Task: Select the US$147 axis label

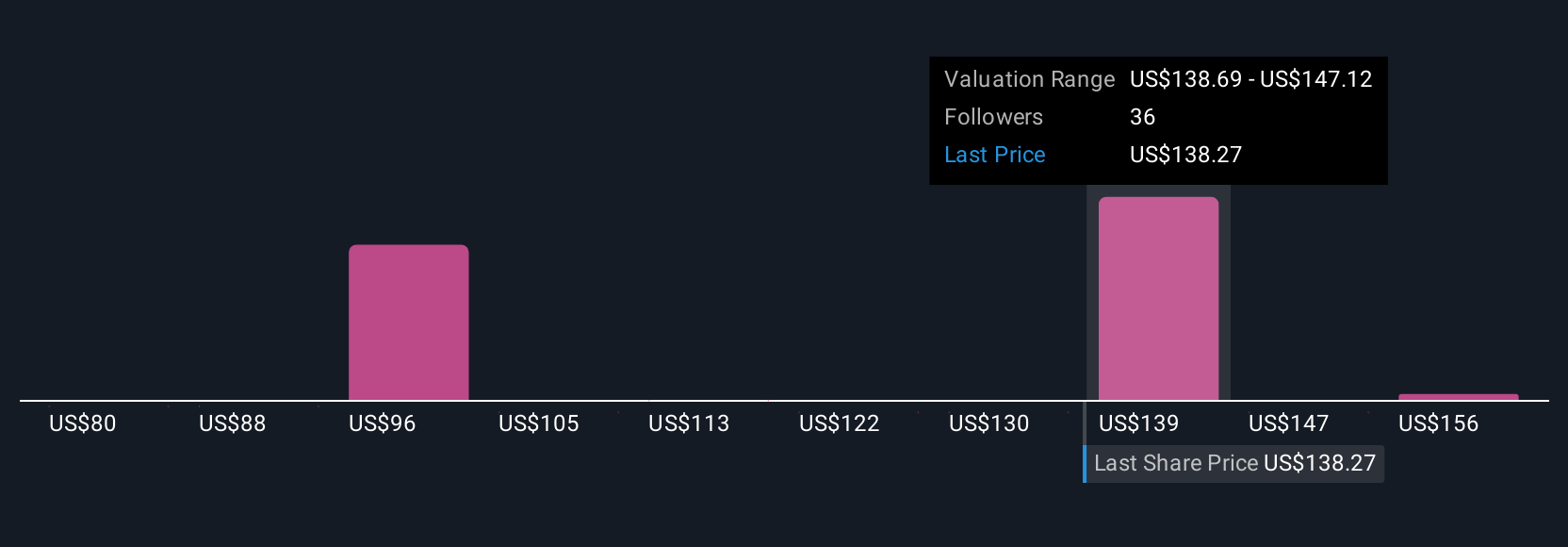Action: coord(1288,423)
